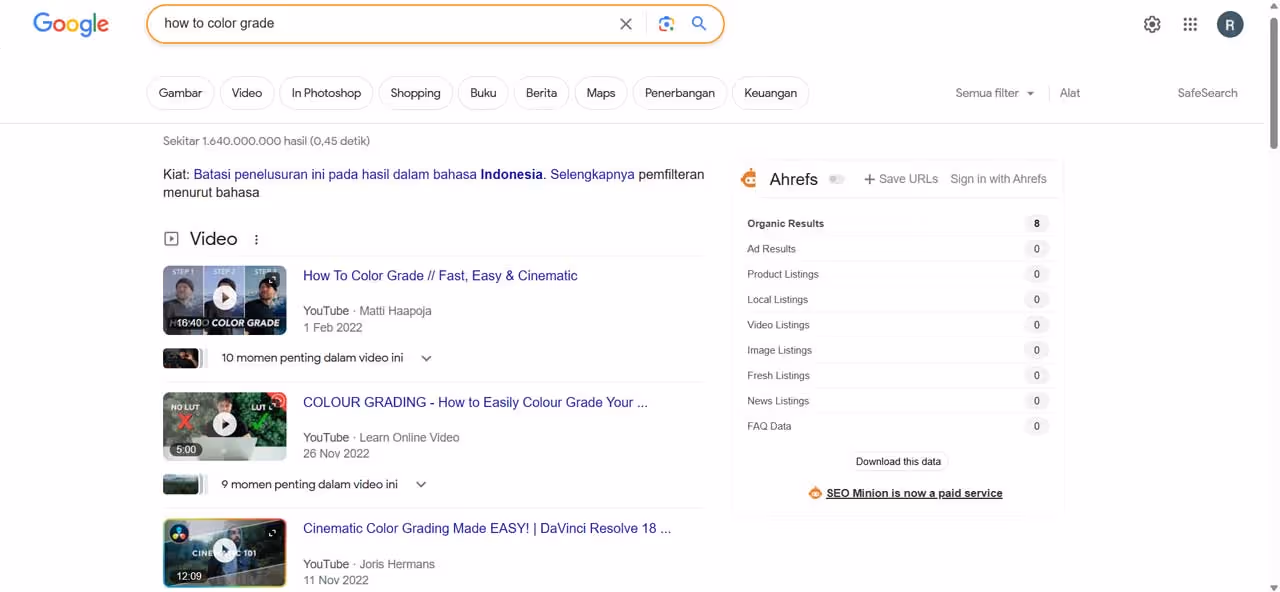Click the Selengkapnya link
The width and height of the screenshot is (1280, 592).
point(592,174)
